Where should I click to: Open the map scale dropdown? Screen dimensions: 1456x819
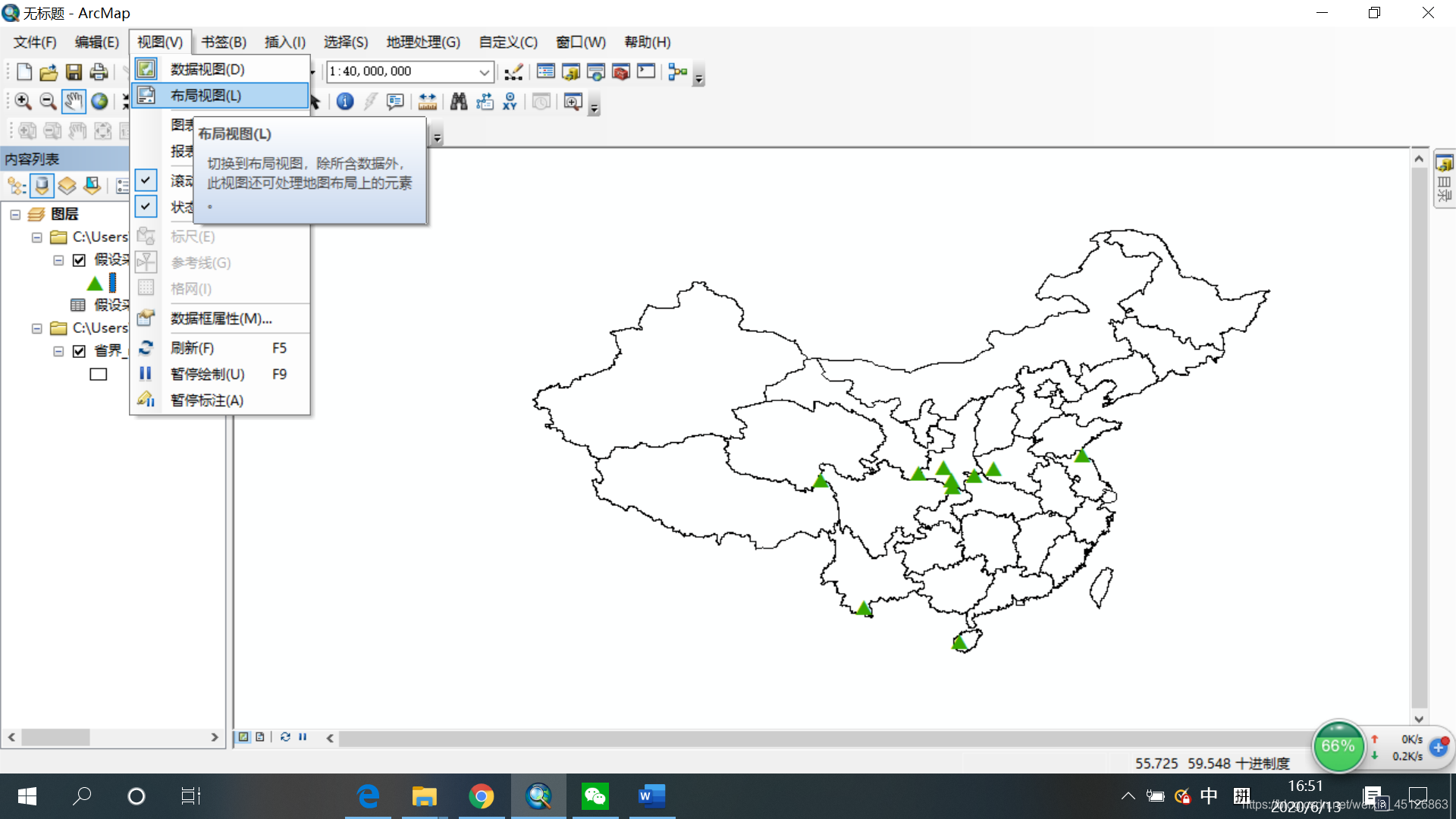coord(484,72)
